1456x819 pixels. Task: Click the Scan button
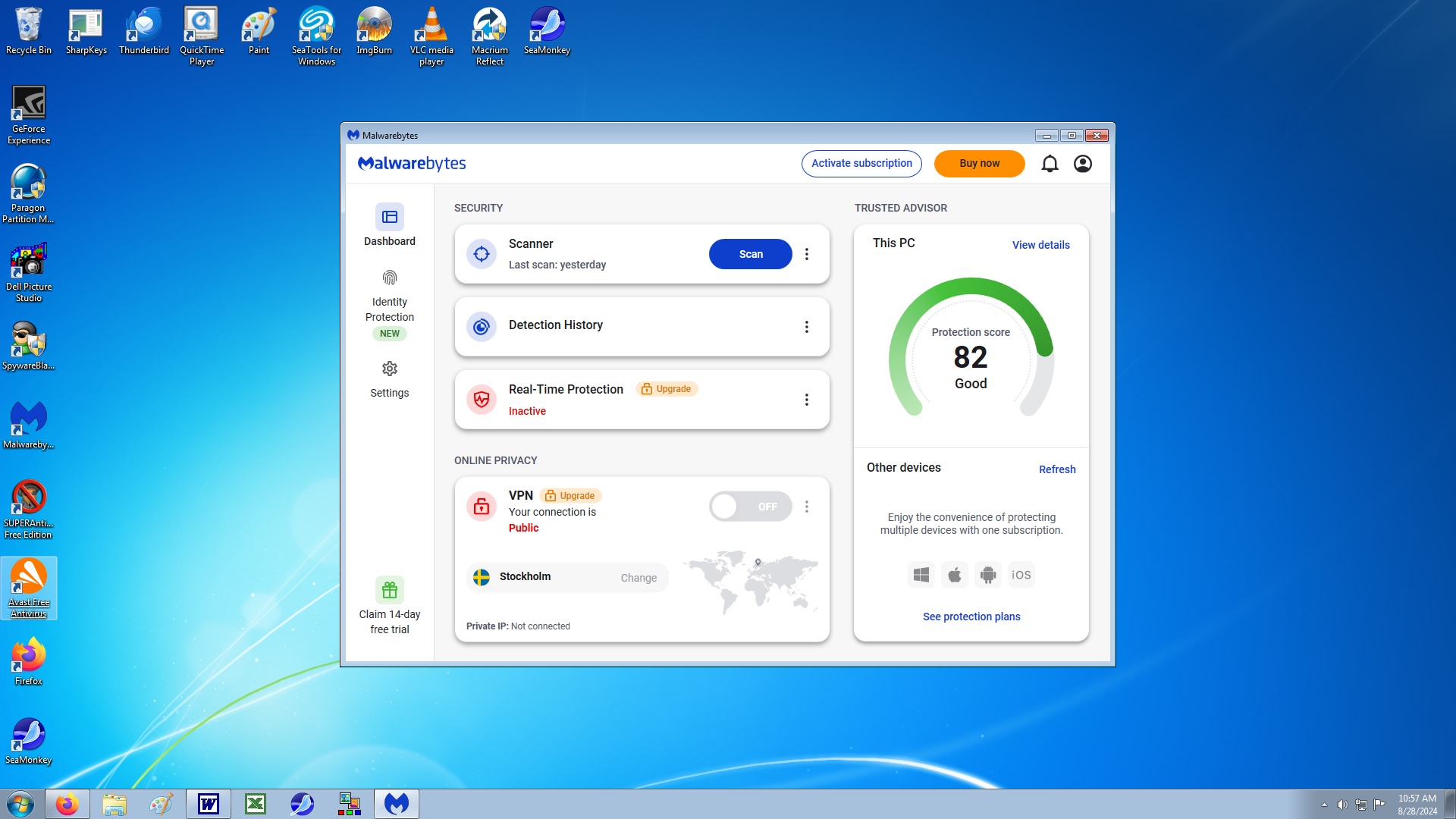click(x=751, y=254)
